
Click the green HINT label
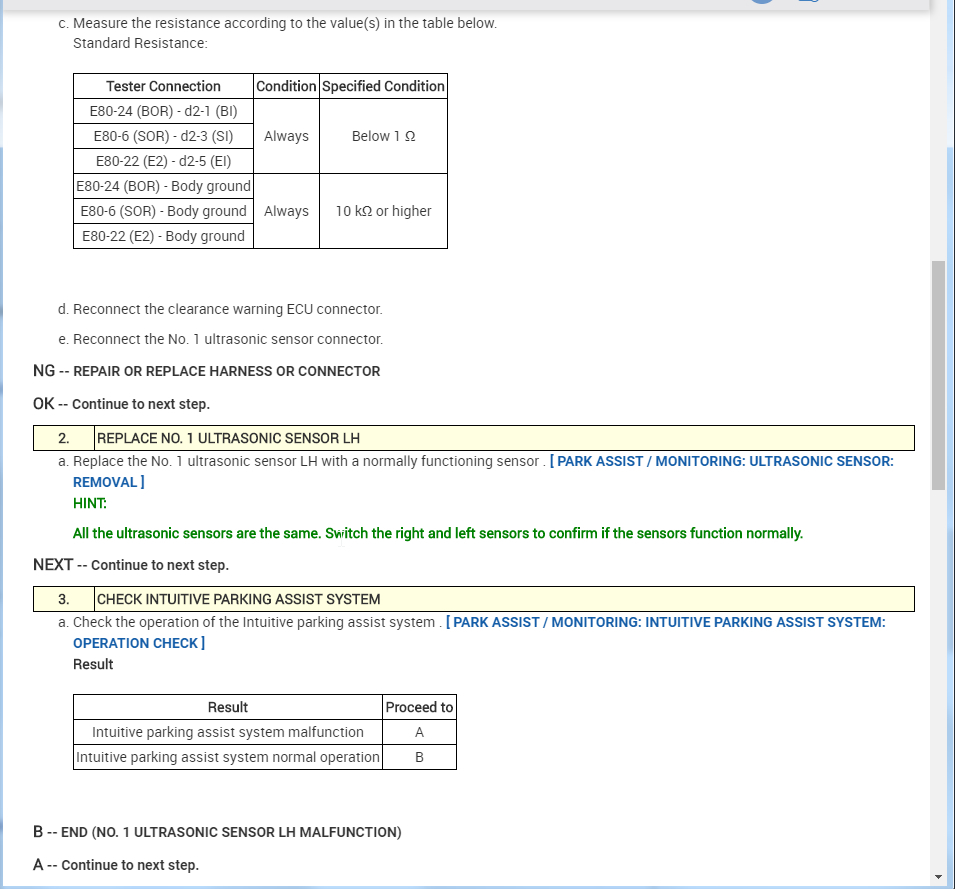pyautogui.click(x=90, y=504)
